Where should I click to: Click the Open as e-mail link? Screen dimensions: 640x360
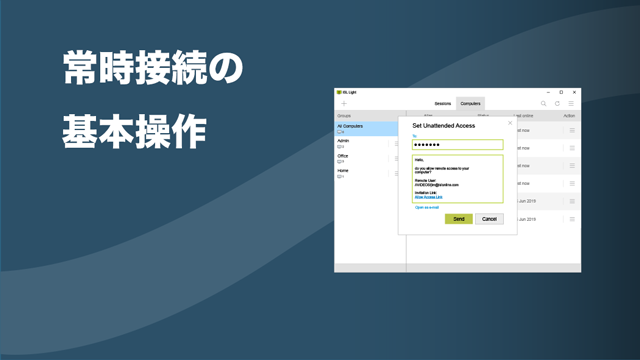pos(427,207)
